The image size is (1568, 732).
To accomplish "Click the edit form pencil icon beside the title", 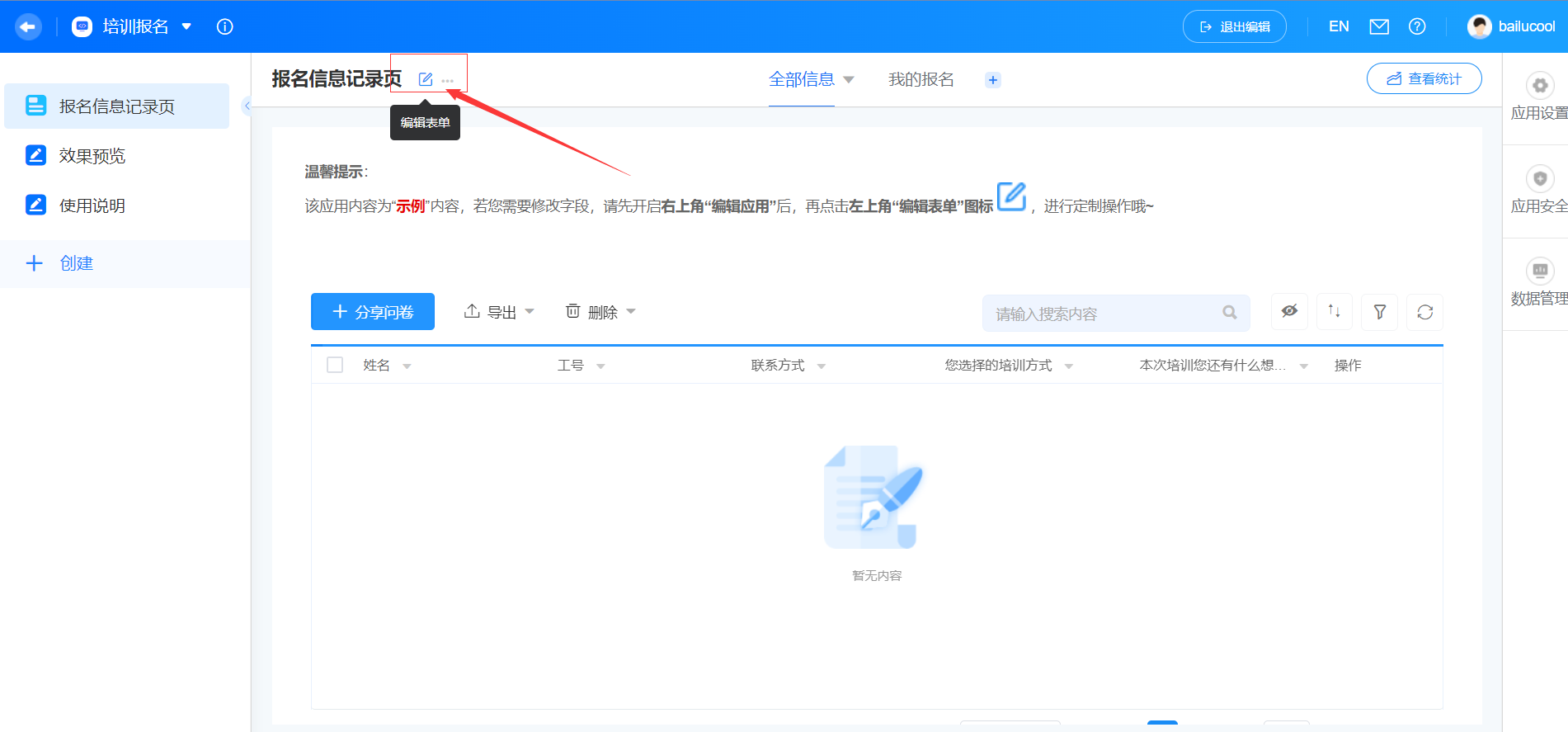I will click(x=426, y=79).
